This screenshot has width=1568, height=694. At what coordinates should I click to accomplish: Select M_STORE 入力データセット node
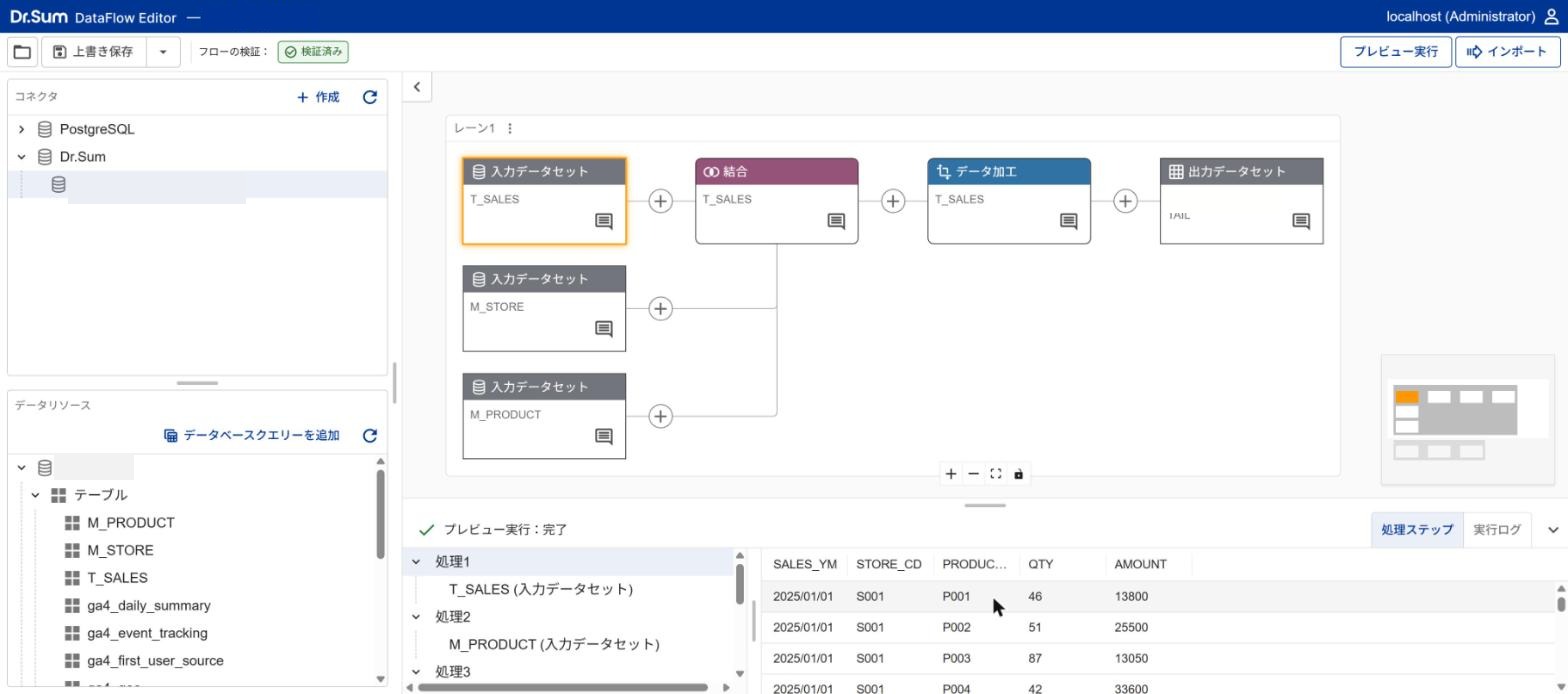point(544,309)
